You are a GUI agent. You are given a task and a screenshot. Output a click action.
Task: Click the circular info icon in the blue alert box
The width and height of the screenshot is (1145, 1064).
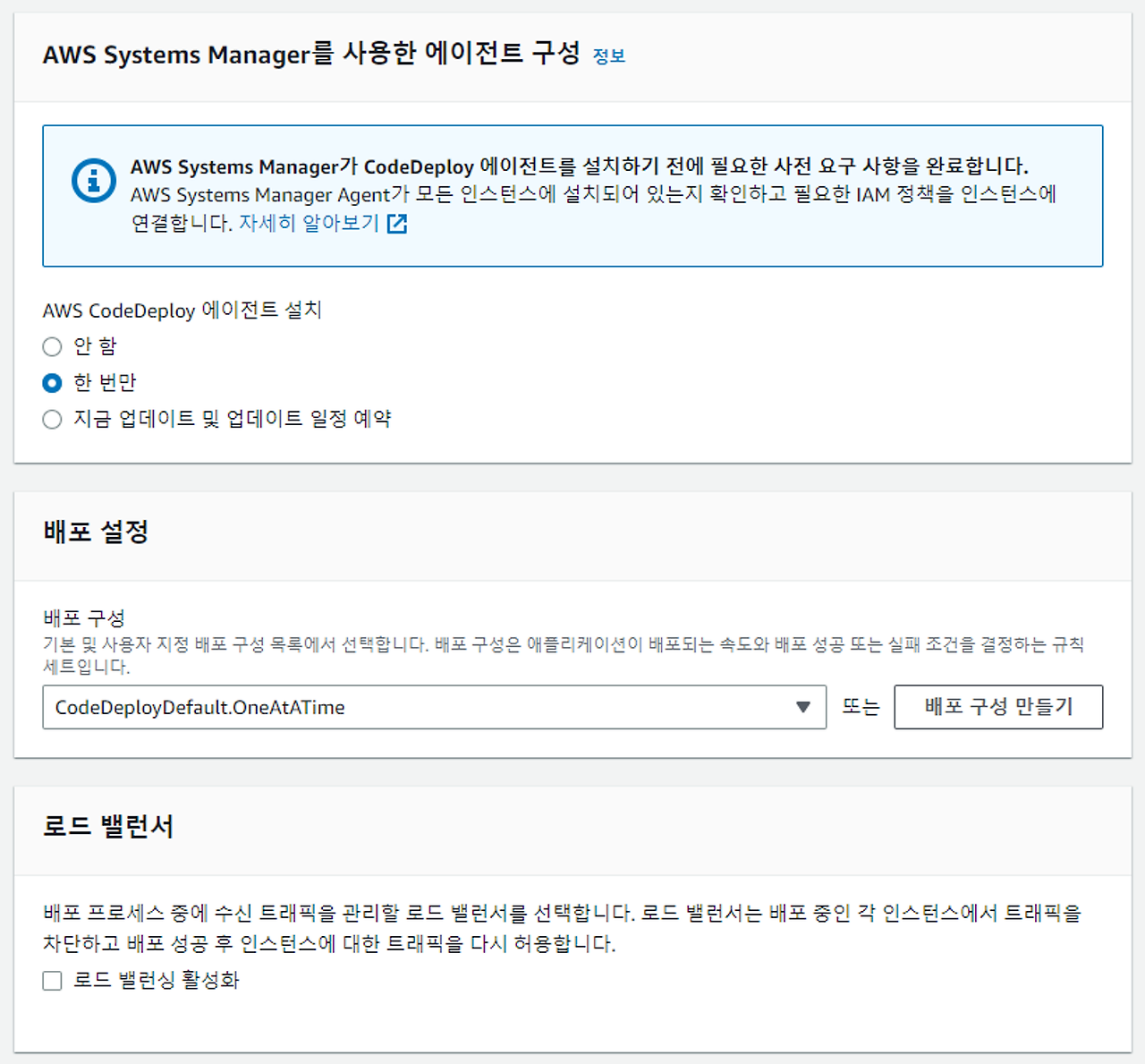click(x=93, y=179)
